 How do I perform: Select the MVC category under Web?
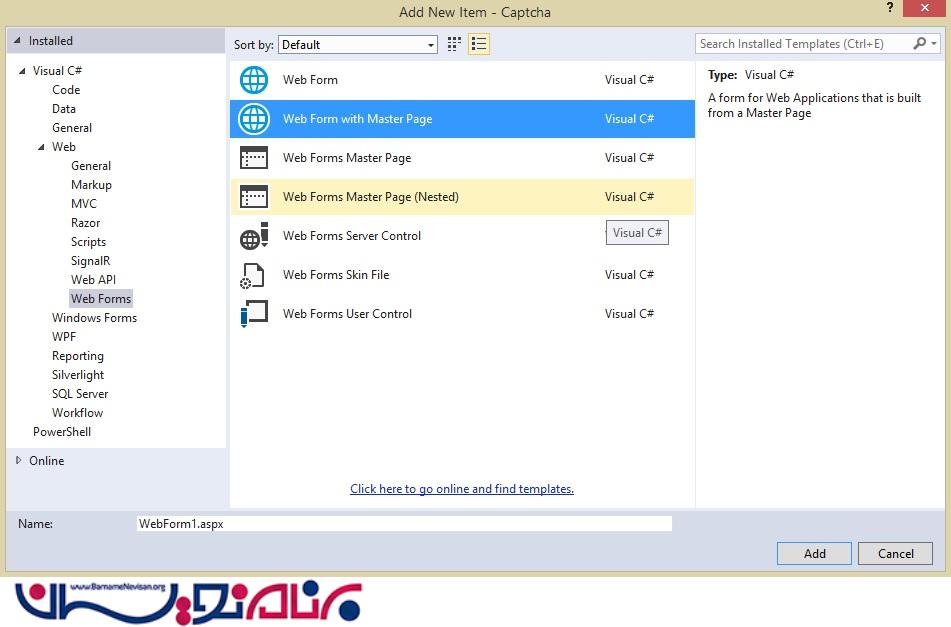(x=84, y=204)
